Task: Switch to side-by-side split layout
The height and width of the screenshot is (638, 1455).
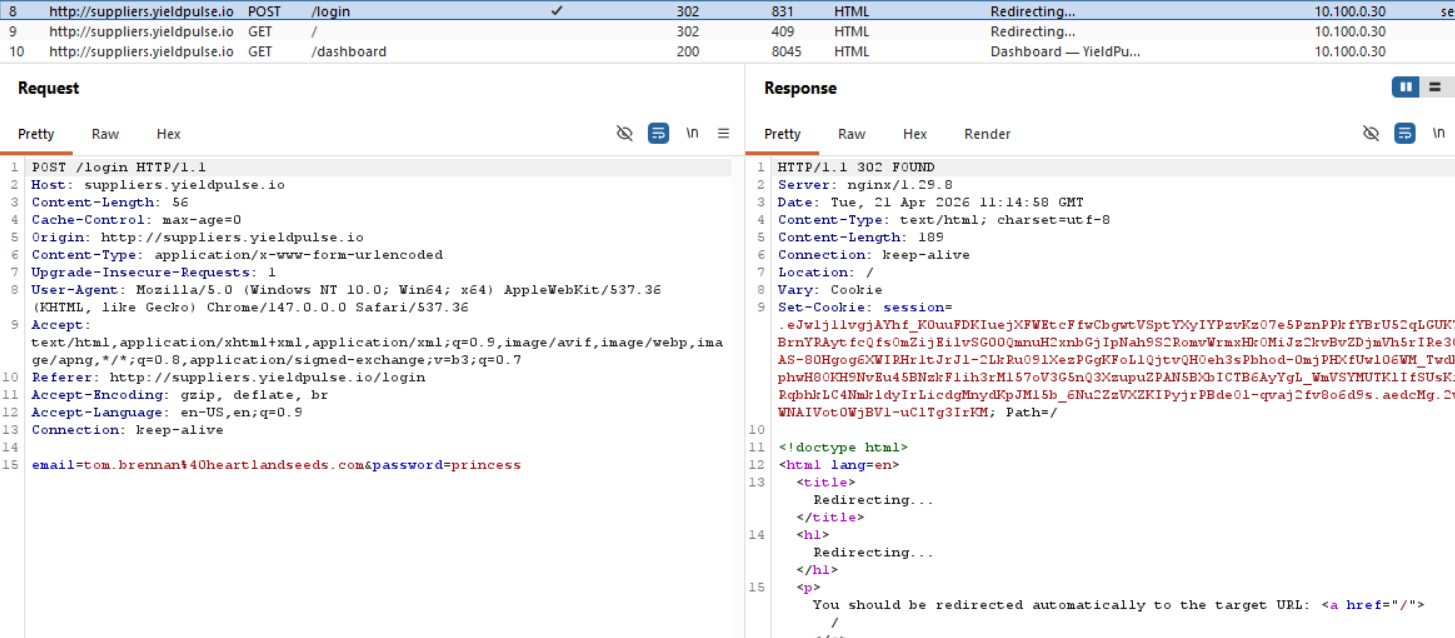Action: point(1406,87)
